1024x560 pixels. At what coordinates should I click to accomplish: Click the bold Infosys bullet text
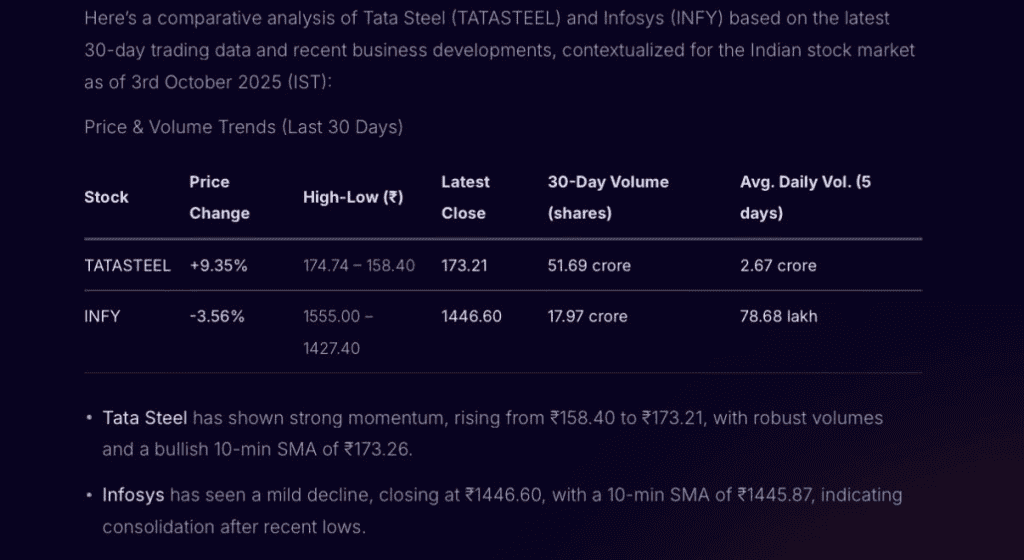(134, 495)
